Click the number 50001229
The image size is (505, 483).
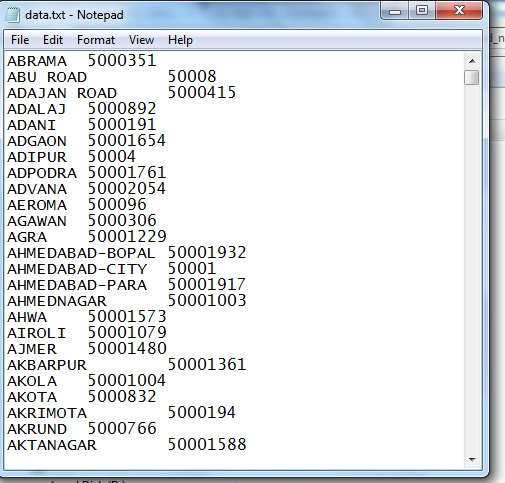[x=127, y=237]
